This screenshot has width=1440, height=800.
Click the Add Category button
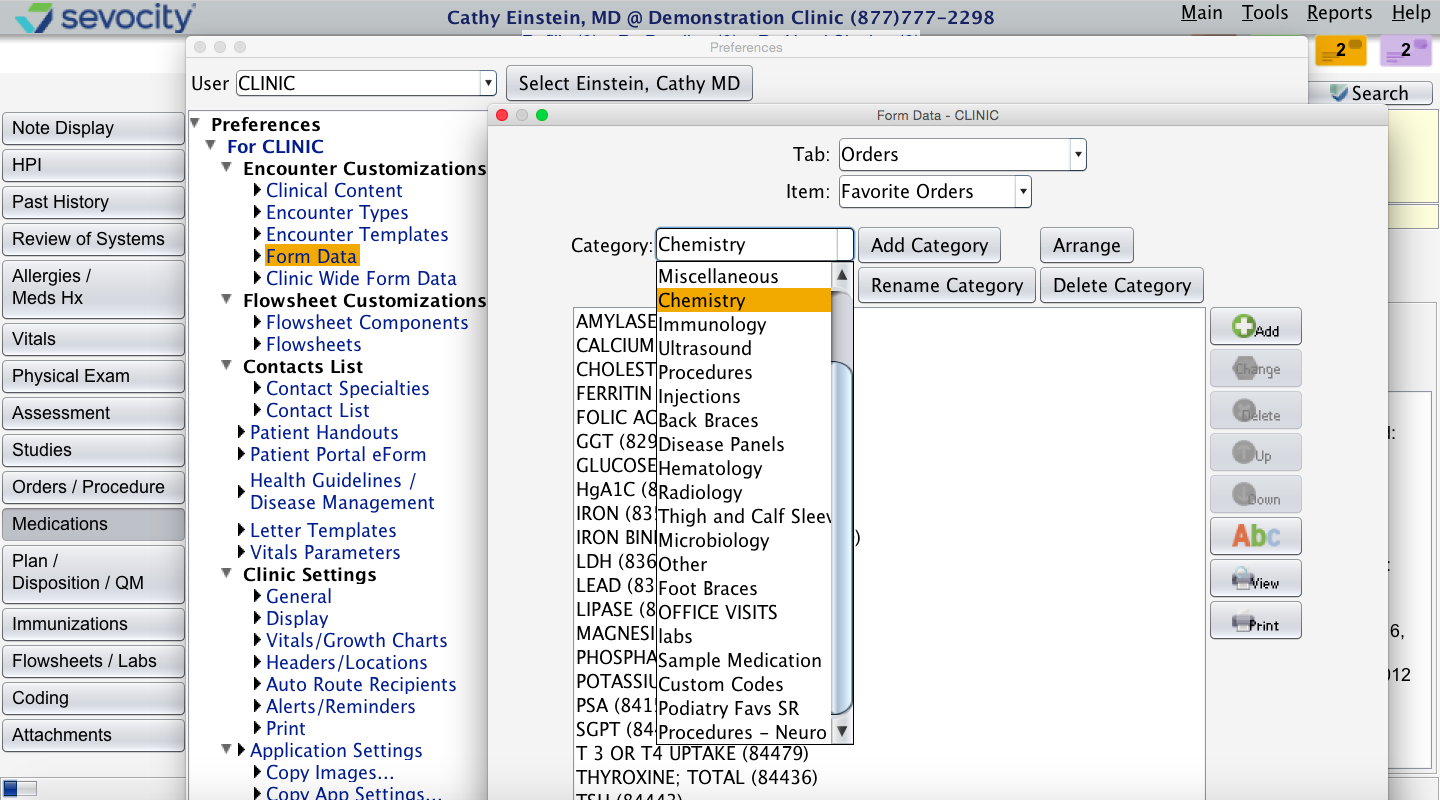click(929, 245)
